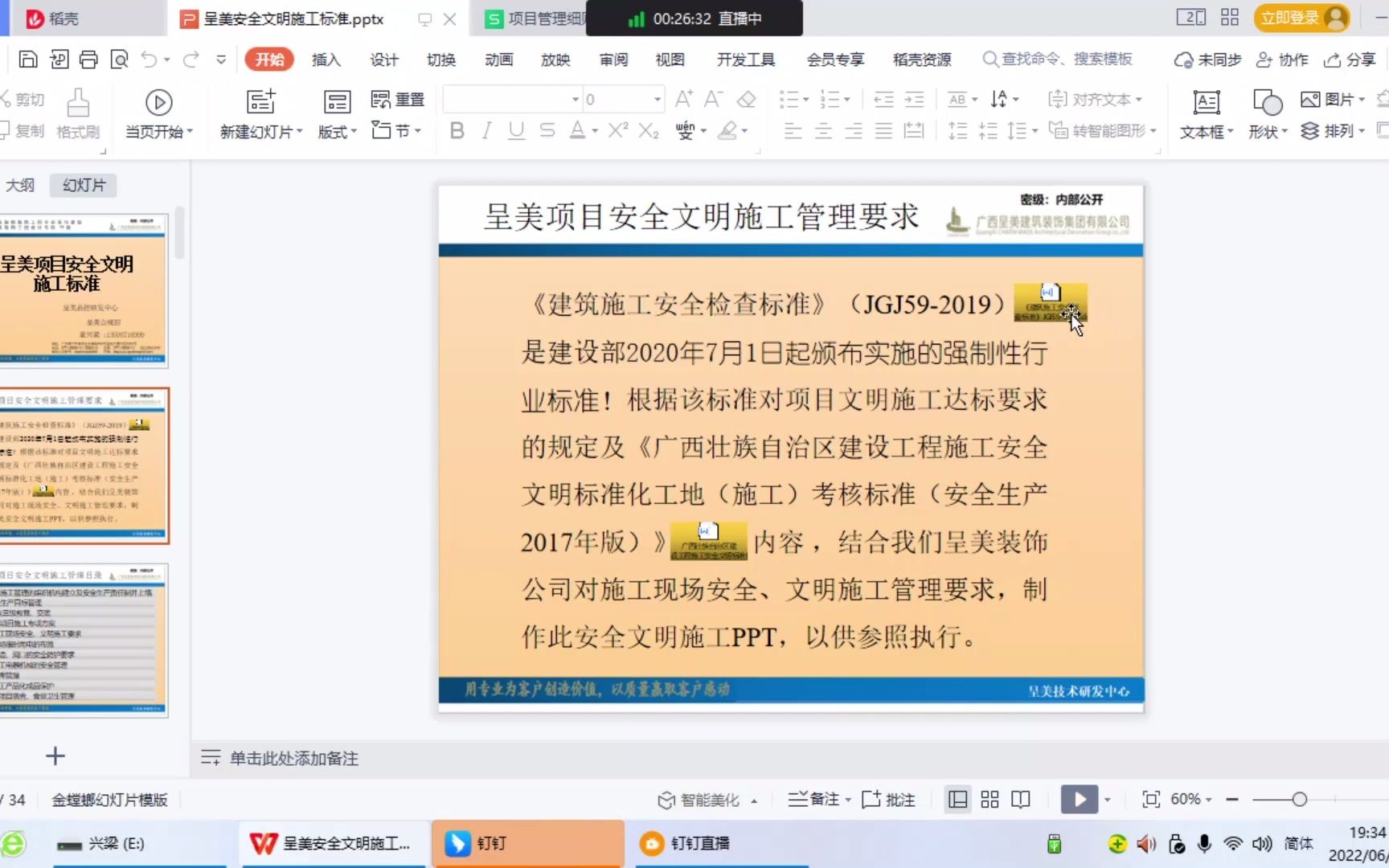
Task: Click the Print Preview icon
Action: coord(119,59)
